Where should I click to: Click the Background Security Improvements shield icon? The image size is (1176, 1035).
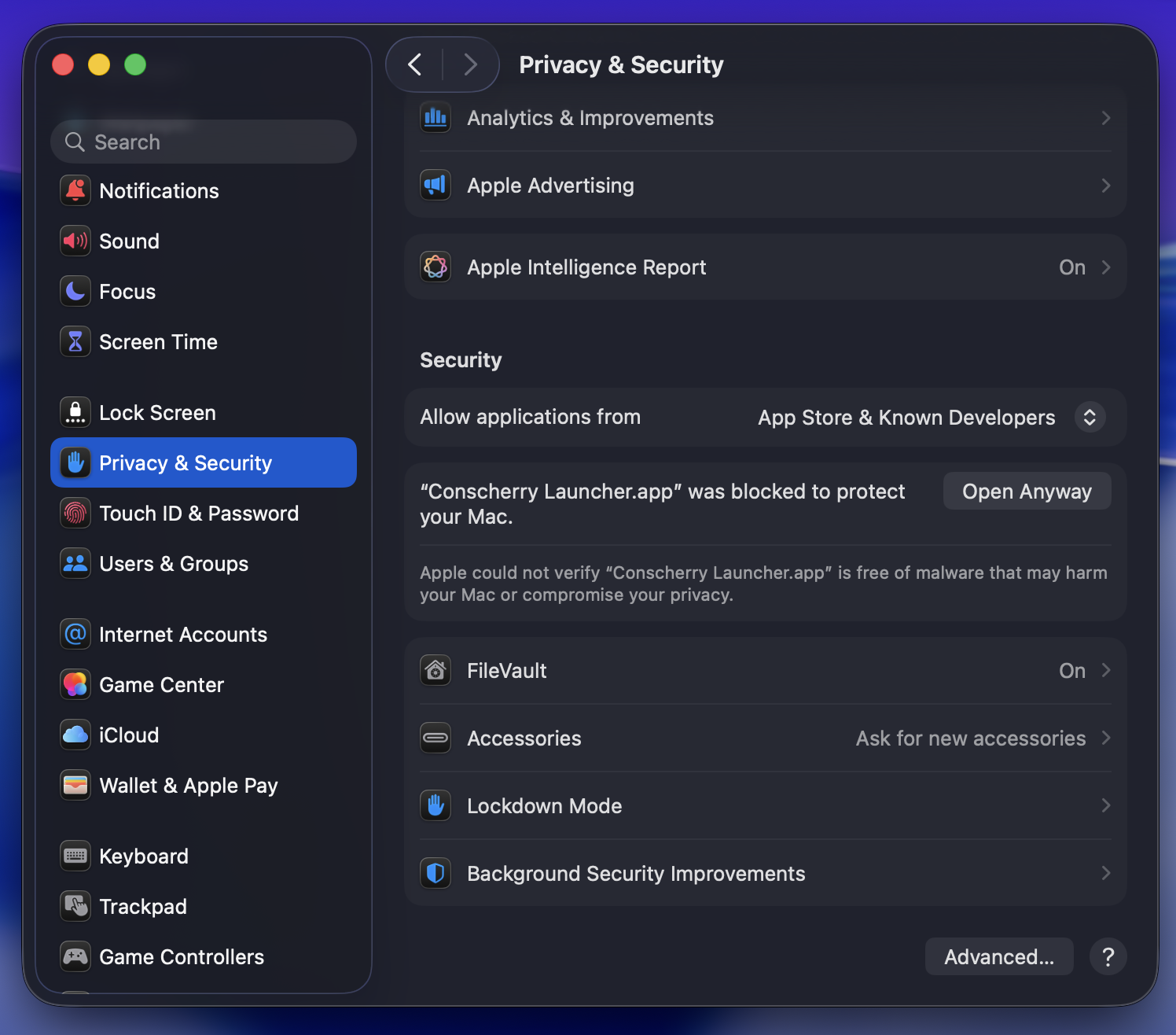(435, 874)
